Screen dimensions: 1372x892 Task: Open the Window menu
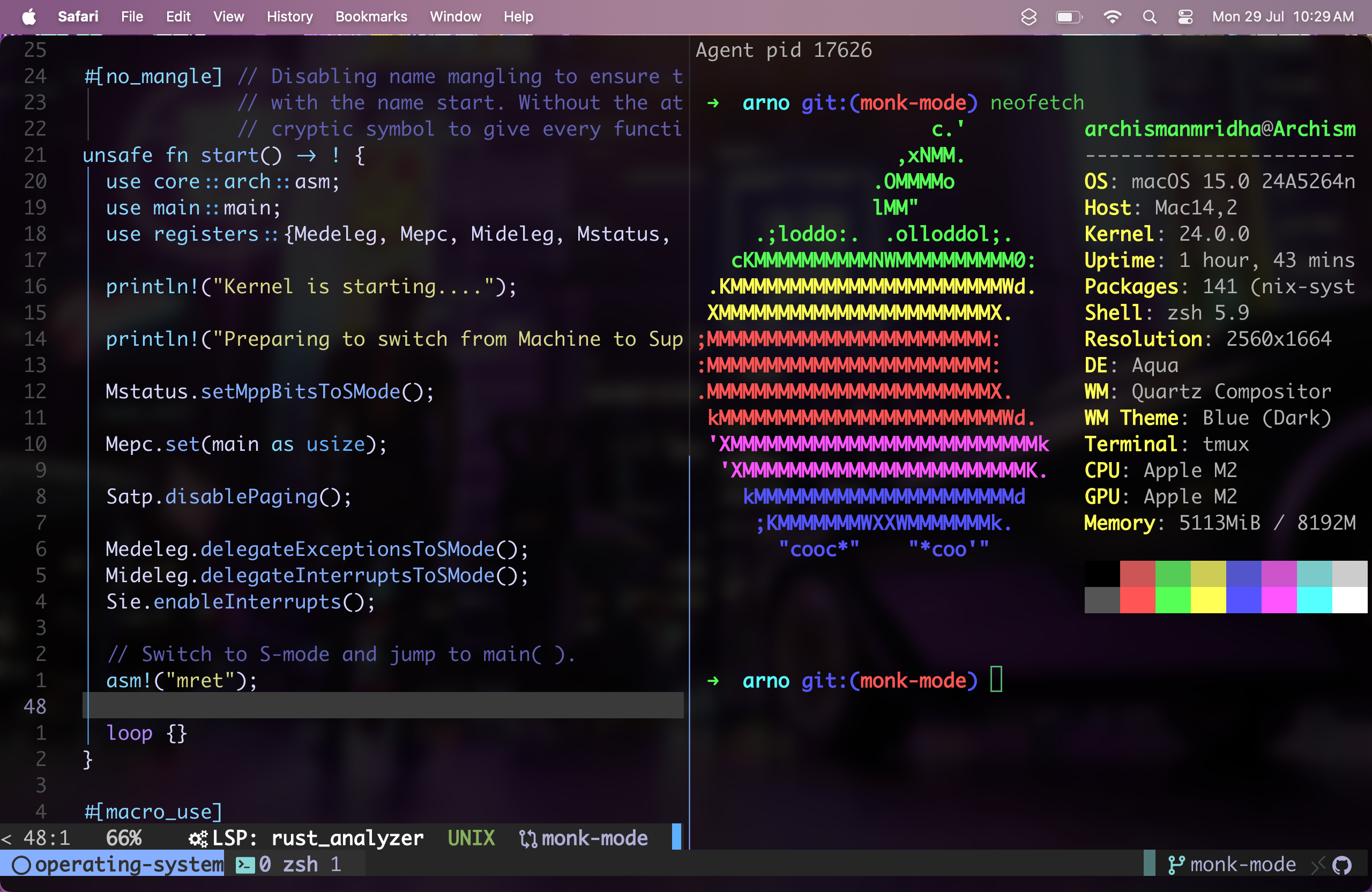coord(456,17)
